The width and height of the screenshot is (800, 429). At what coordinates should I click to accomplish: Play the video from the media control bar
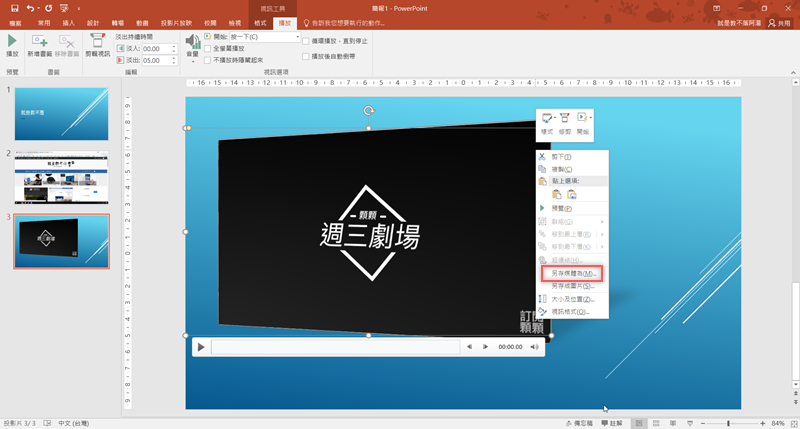pos(201,347)
